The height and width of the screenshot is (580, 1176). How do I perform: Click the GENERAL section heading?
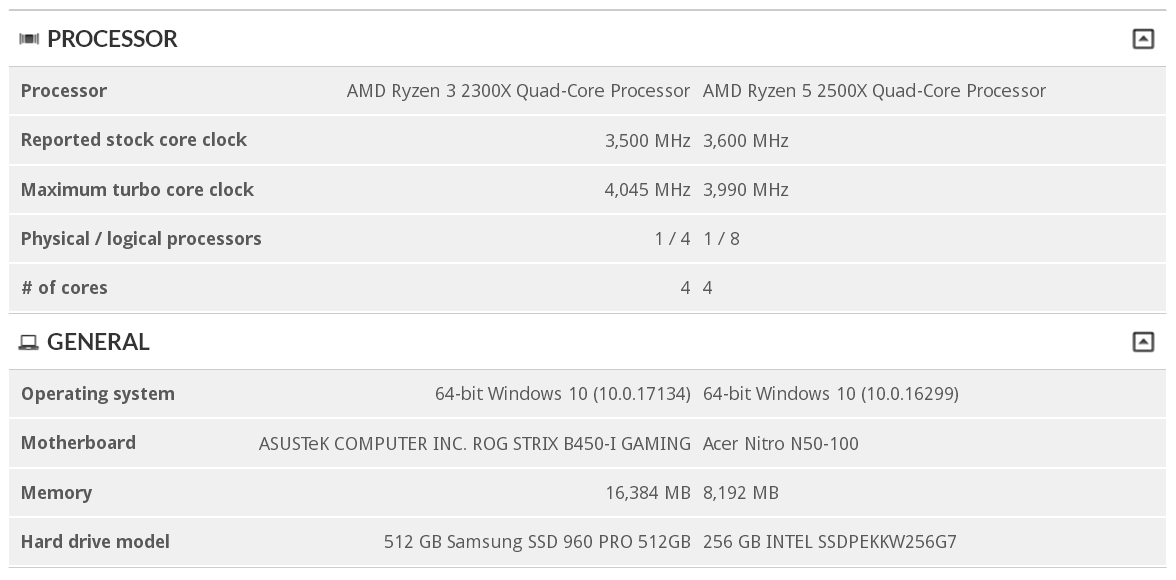tap(98, 342)
